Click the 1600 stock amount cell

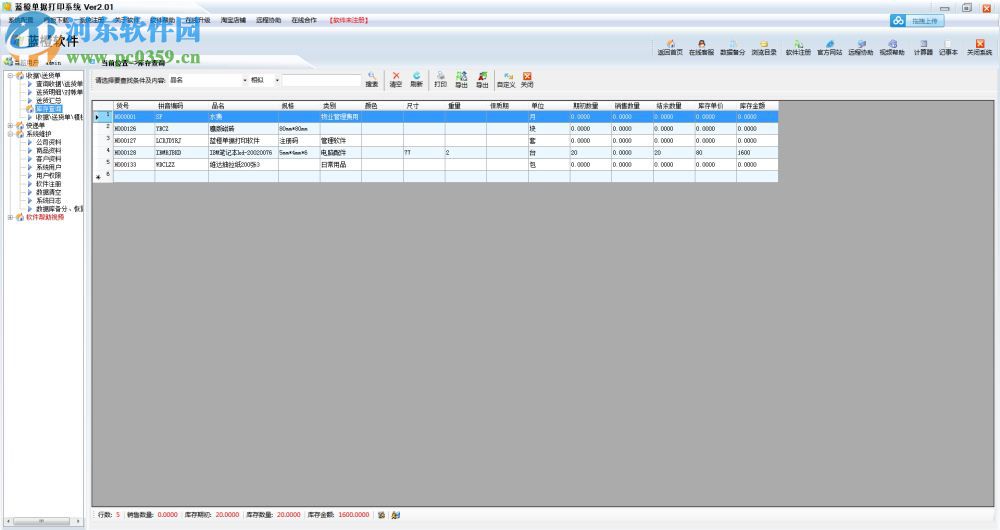tap(757, 153)
